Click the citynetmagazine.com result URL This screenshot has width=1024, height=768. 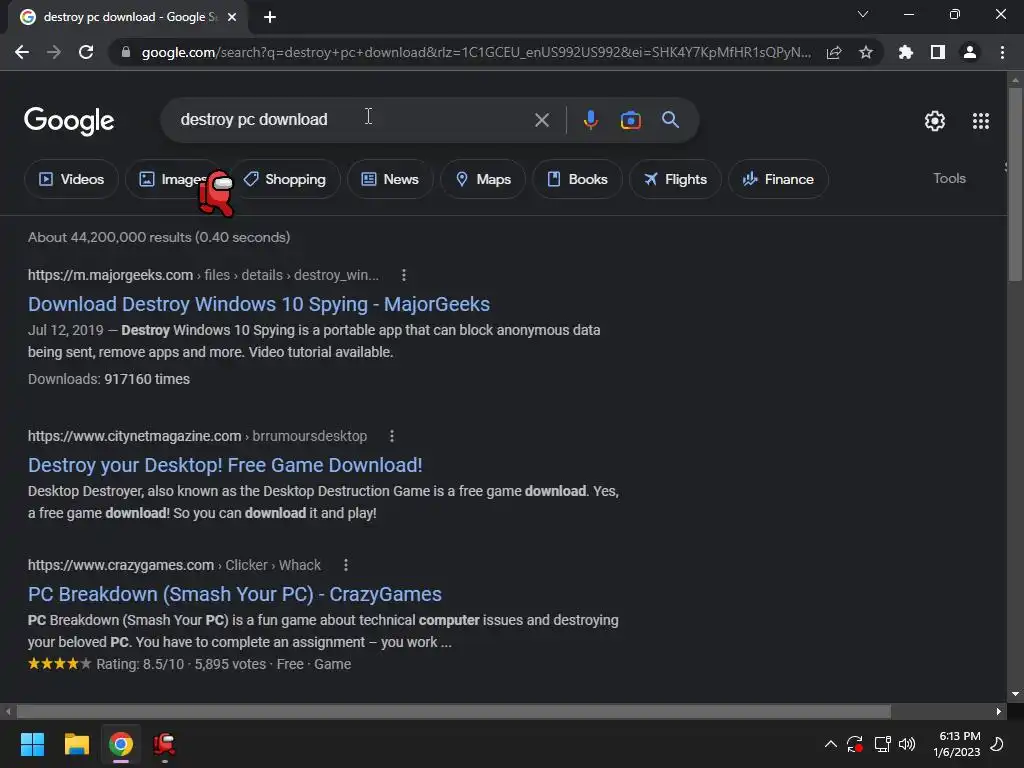click(x=197, y=436)
